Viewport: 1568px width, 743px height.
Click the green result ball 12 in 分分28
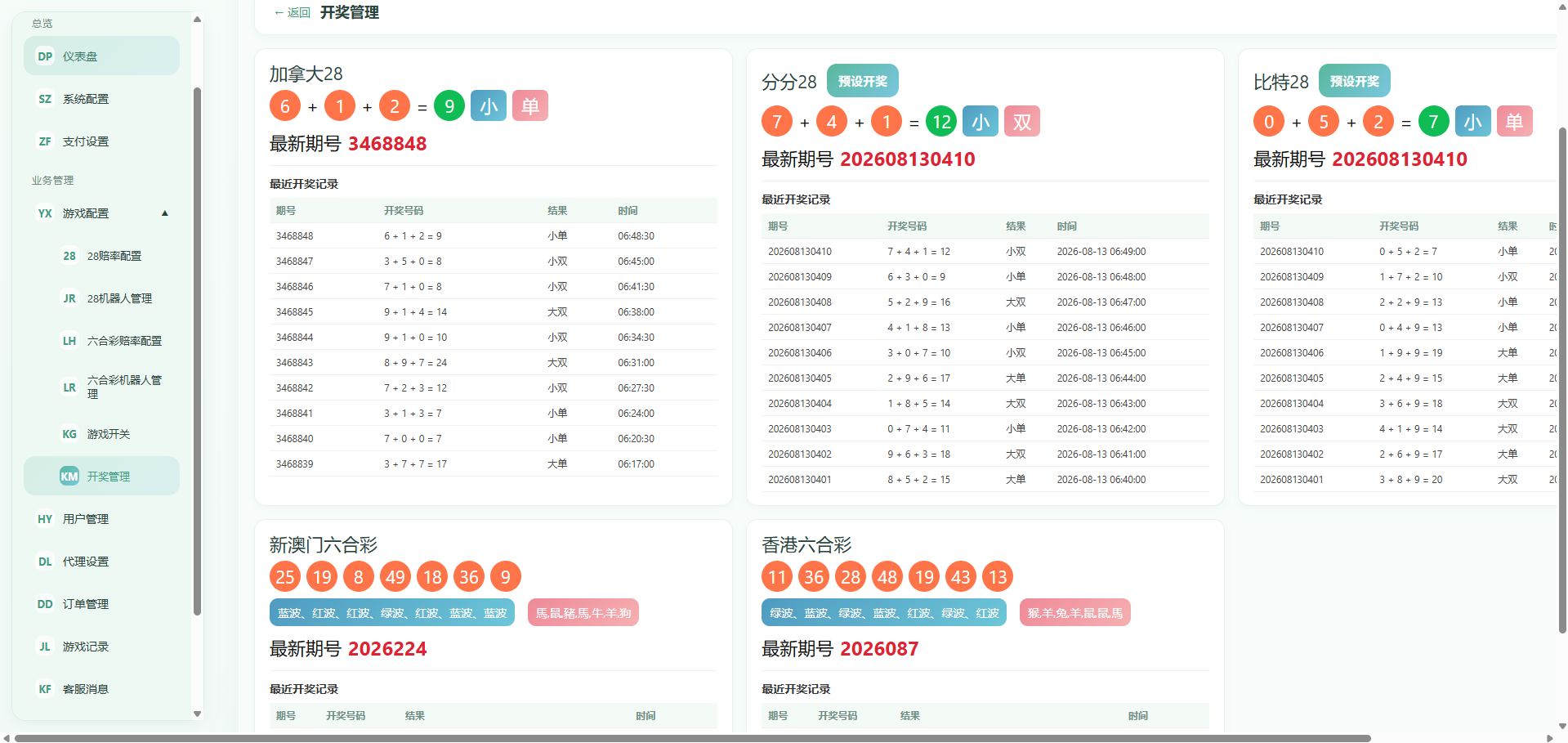click(941, 122)
